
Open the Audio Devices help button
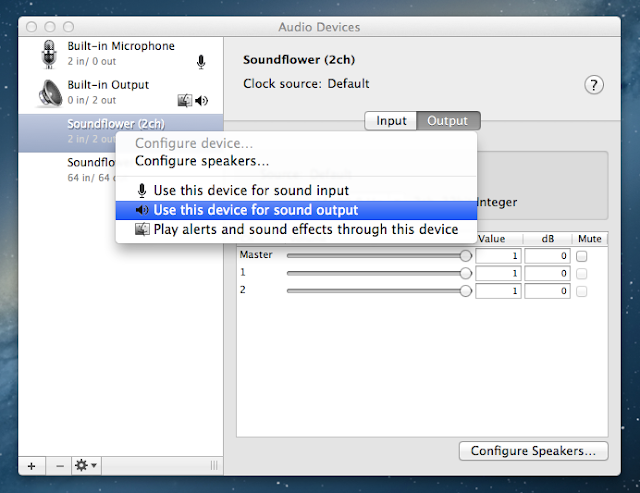click(x=594, y=85)
